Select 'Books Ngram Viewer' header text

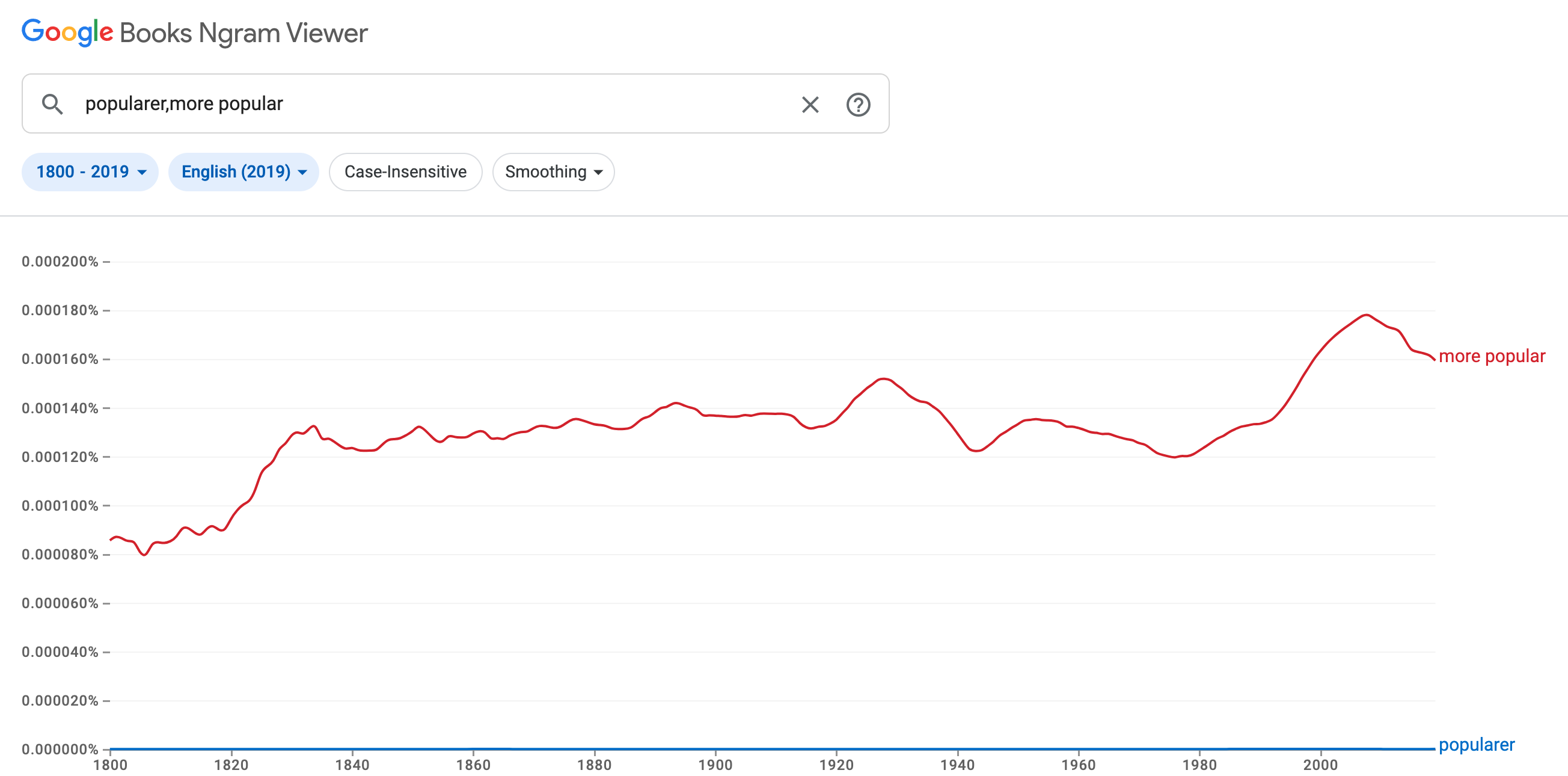click(x=243, y=32)
